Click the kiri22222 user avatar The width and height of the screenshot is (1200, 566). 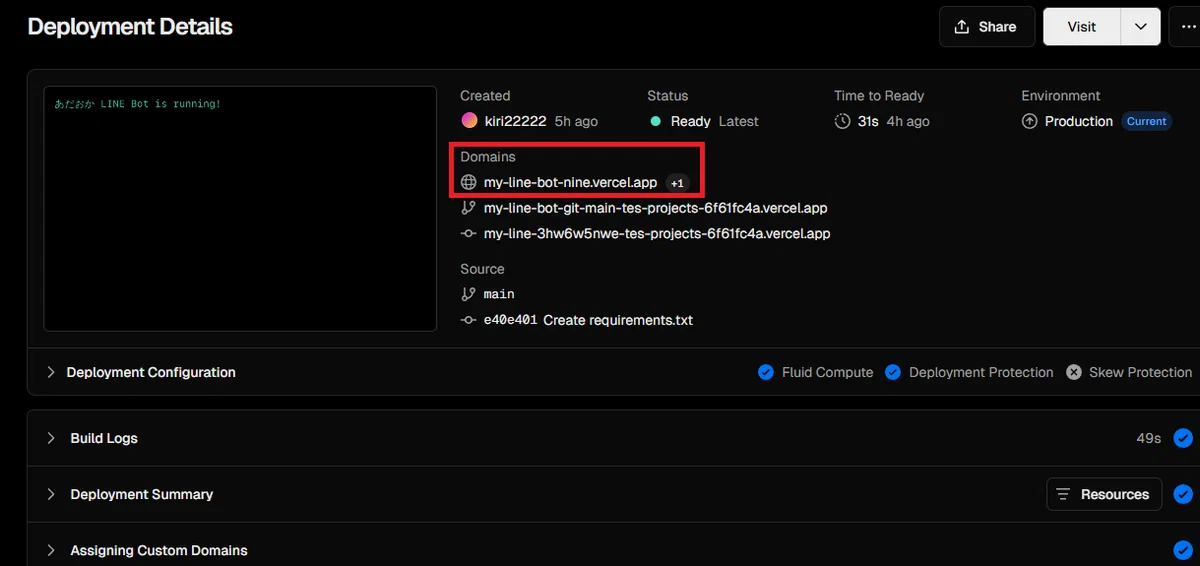coord(469,121)
